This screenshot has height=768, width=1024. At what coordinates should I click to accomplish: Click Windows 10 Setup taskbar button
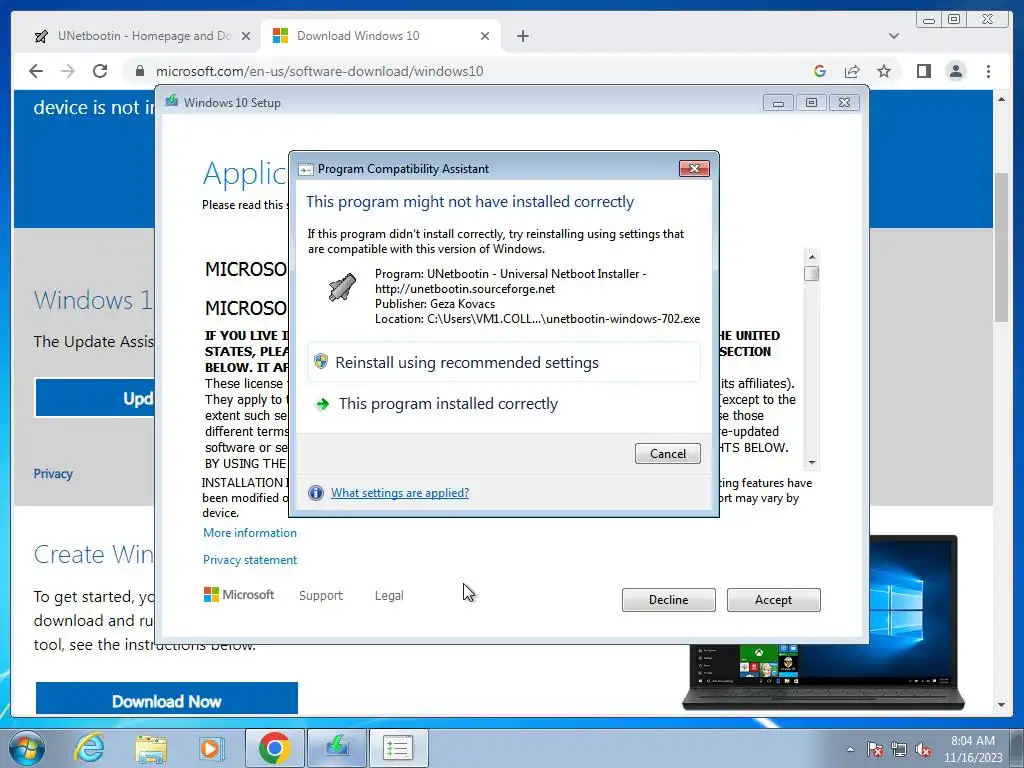(336, 748)
